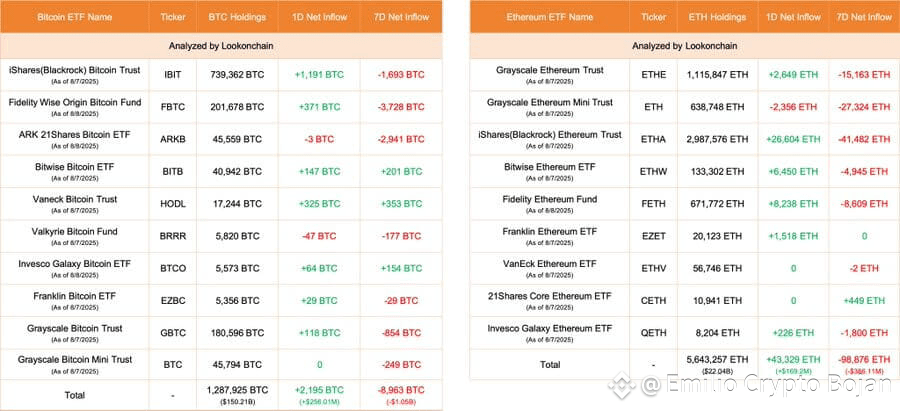Click the Ethereum total 5,643,257 ETH cell
The image size is (900, 411).
[x=717, y=359]
